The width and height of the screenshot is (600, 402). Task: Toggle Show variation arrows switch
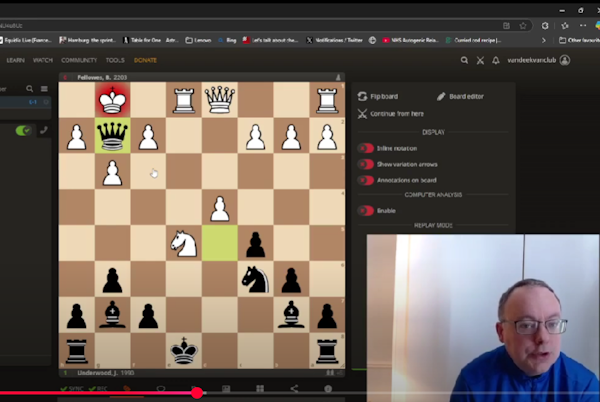[366, 164]
